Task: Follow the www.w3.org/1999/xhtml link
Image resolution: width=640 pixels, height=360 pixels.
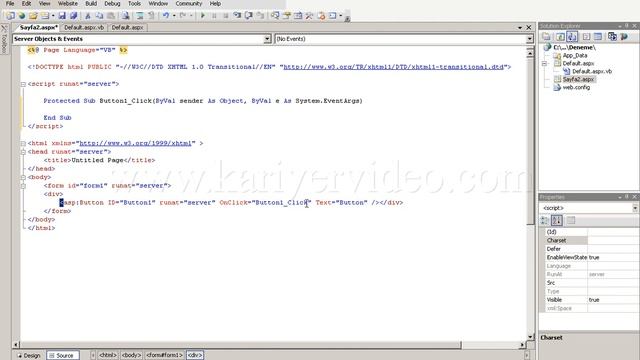Action: [136, 143]
